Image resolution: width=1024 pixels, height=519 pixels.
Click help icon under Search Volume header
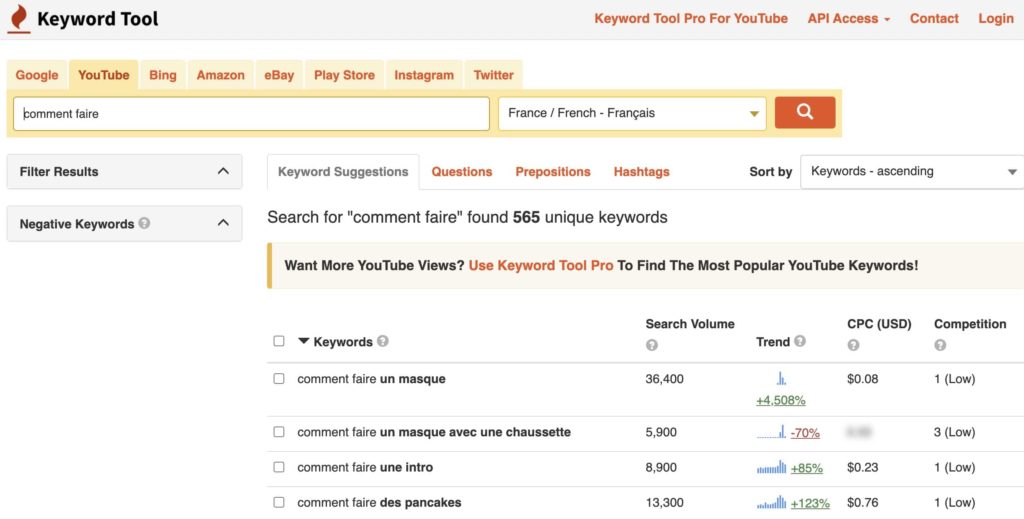click(x=652, y=345)
